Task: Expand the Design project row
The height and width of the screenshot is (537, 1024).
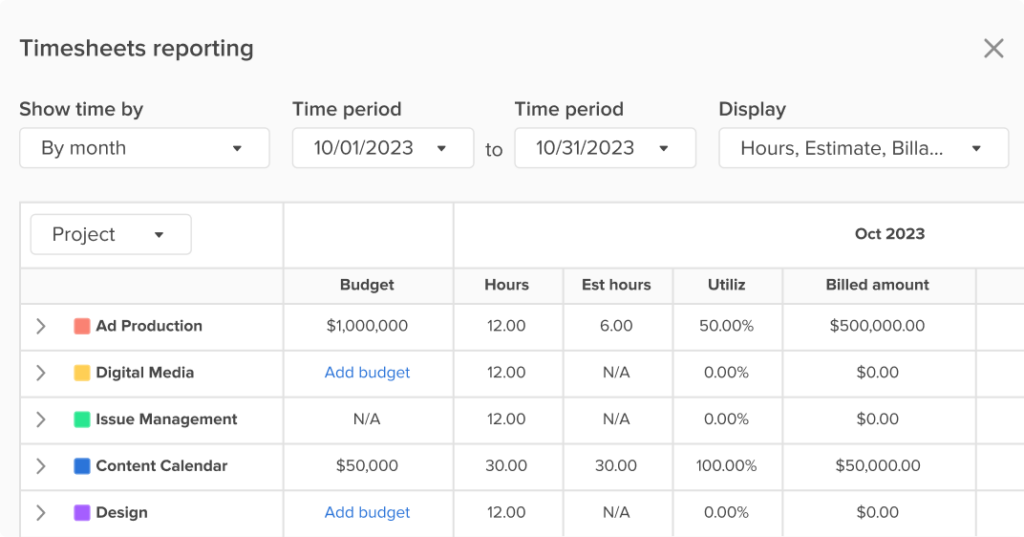Action: (x=40, y=513)
